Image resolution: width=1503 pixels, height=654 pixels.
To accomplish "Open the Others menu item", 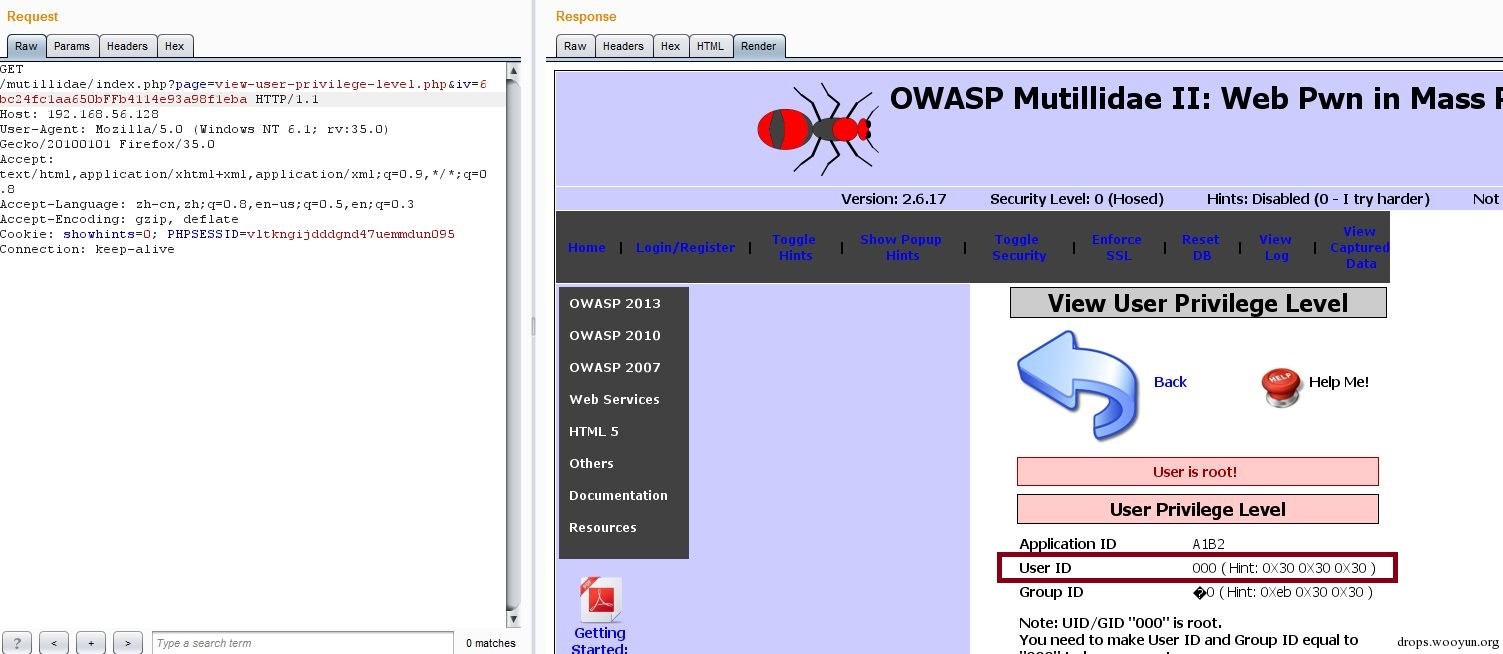I will coord(591,463).
